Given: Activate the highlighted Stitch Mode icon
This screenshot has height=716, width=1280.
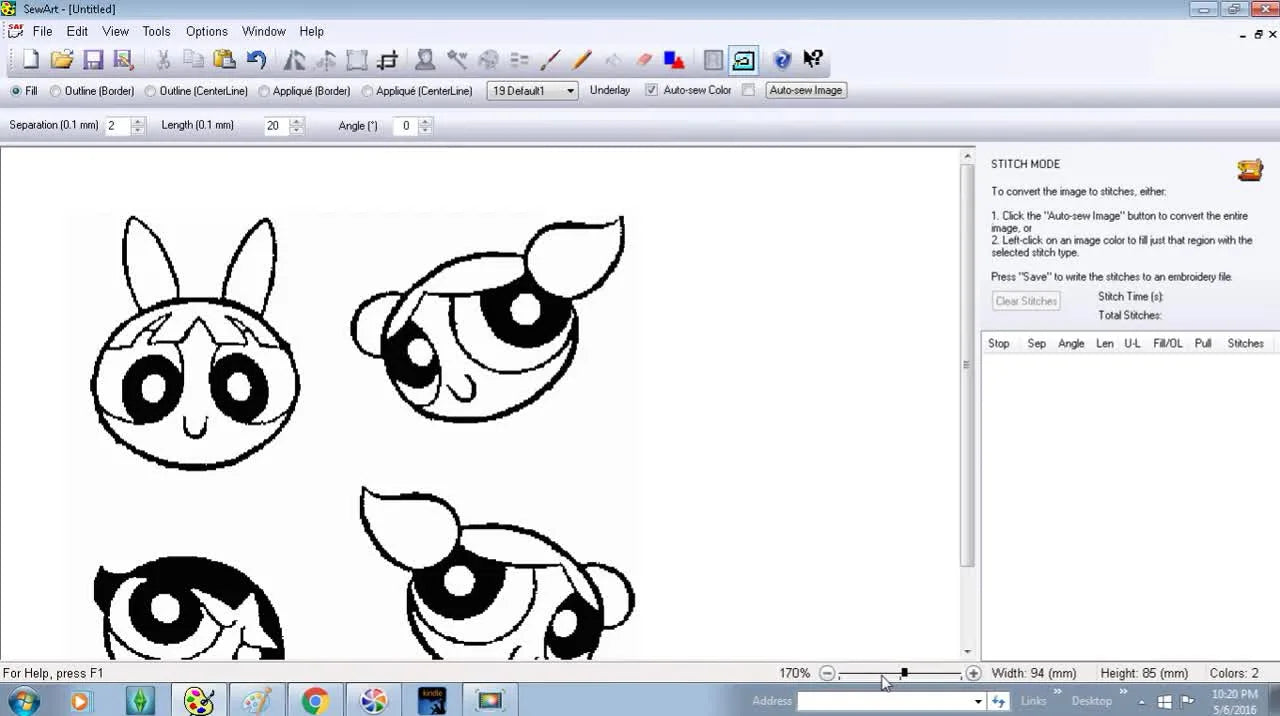Looking at the screenshot, I should coord(743,60).
